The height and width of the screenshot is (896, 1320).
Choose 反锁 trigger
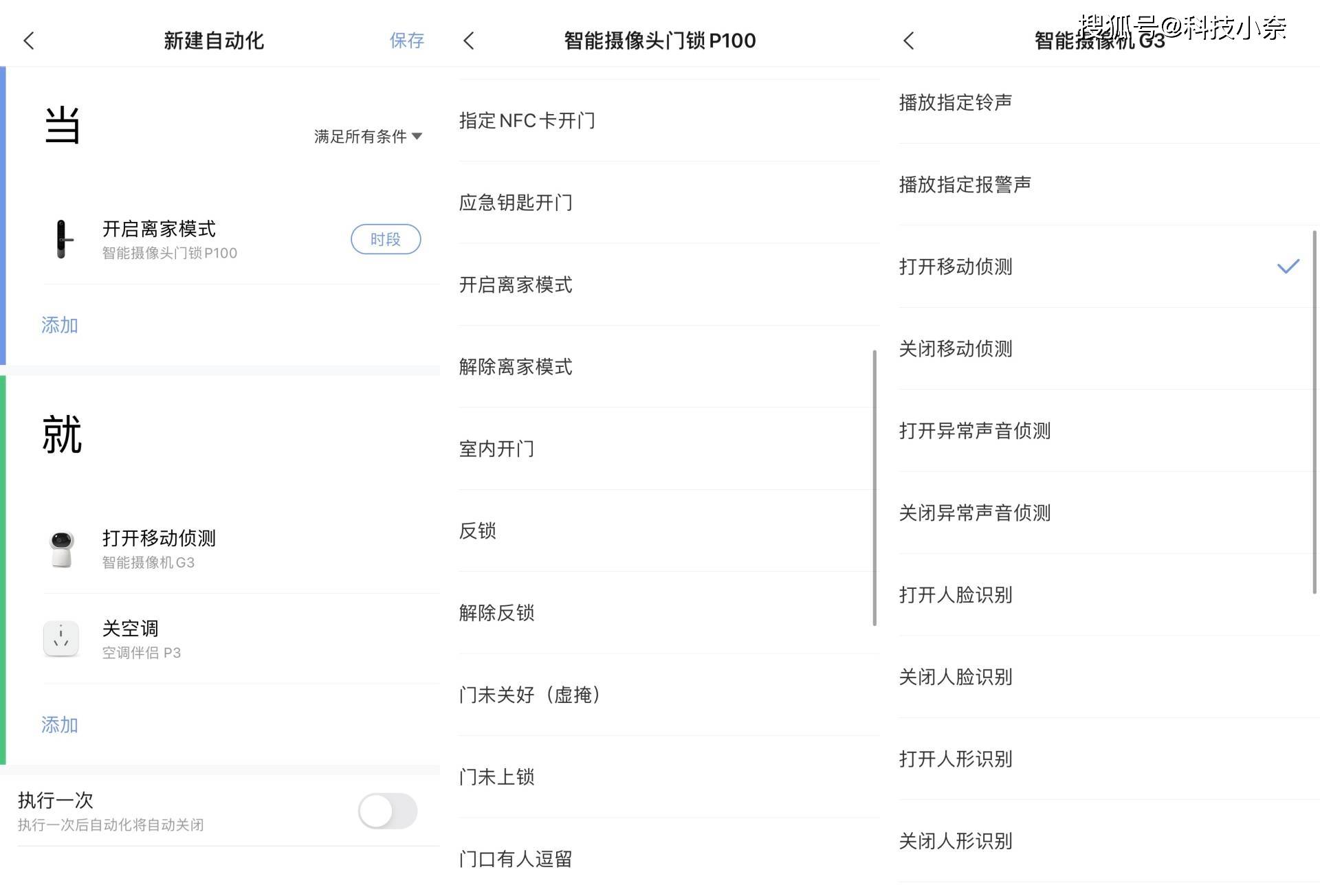tap(669, 530)
